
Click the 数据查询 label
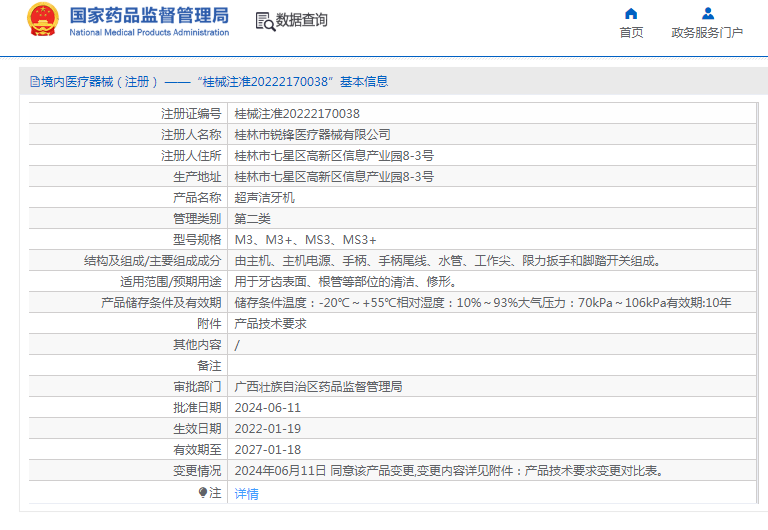(302, 20)
